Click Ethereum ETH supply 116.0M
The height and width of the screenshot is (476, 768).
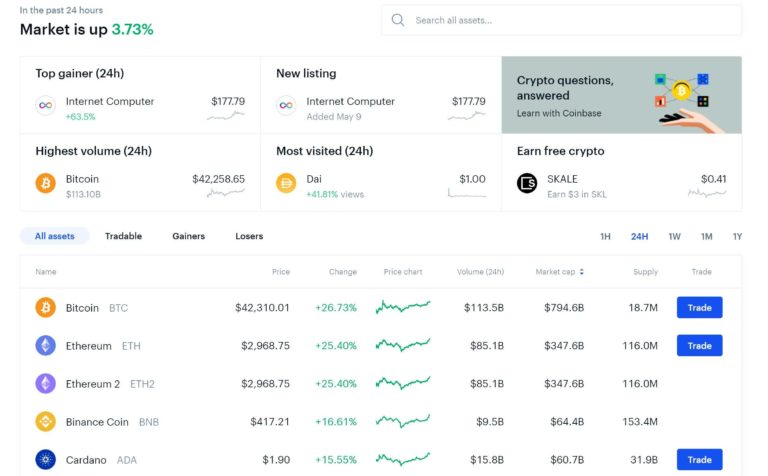pos(640,346)
